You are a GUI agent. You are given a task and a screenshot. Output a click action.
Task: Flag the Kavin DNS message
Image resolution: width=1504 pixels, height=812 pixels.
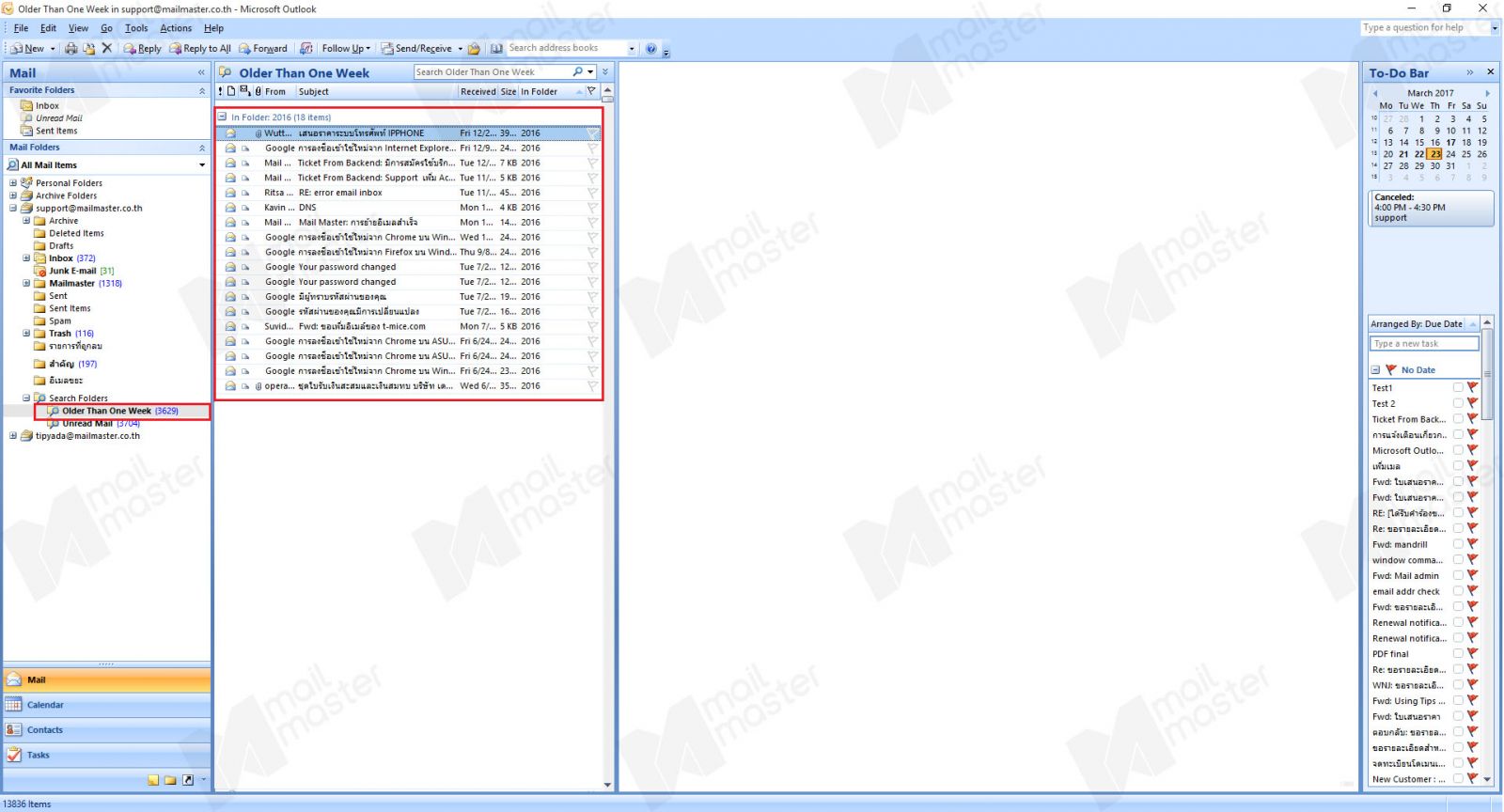click(x=592, y=208)
